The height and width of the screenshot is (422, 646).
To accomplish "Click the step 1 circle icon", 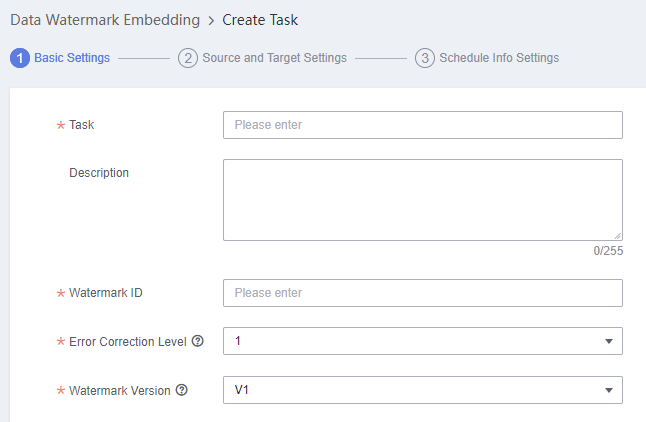I will coord(20,58).
